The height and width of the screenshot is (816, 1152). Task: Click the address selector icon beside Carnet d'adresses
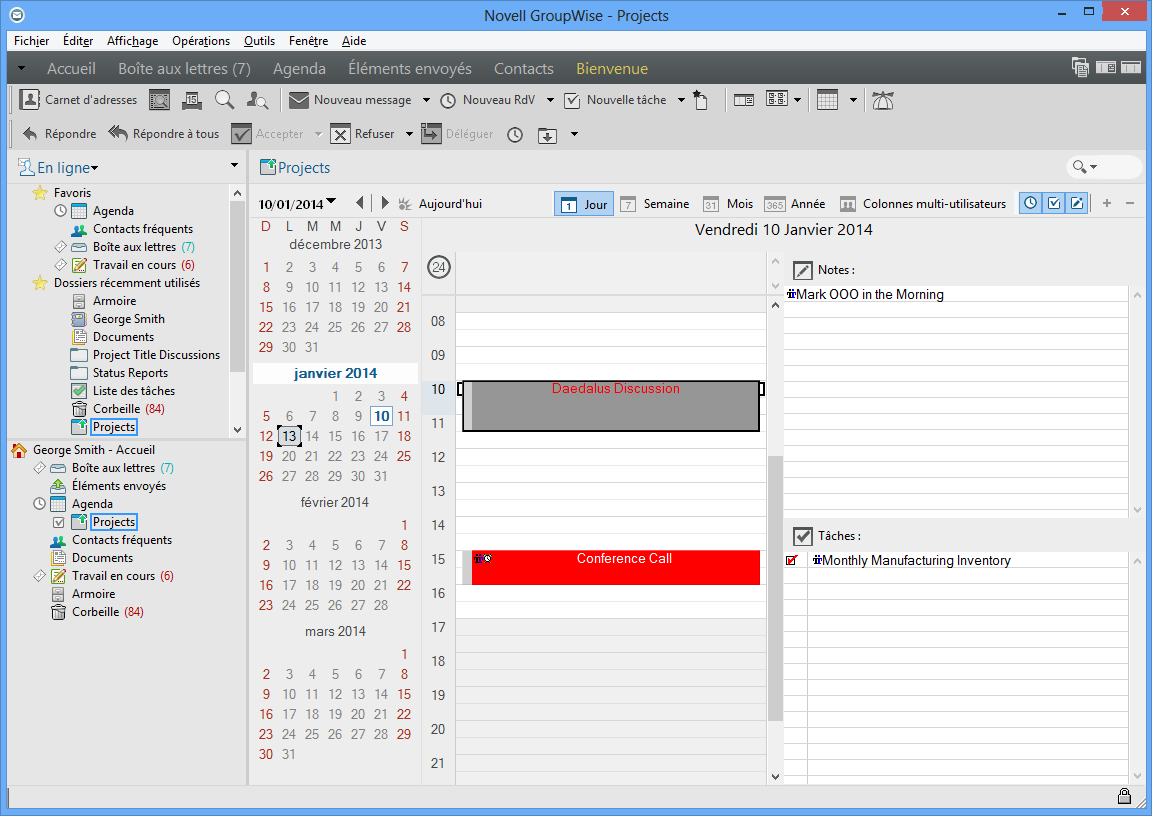(x=159, y=100)
